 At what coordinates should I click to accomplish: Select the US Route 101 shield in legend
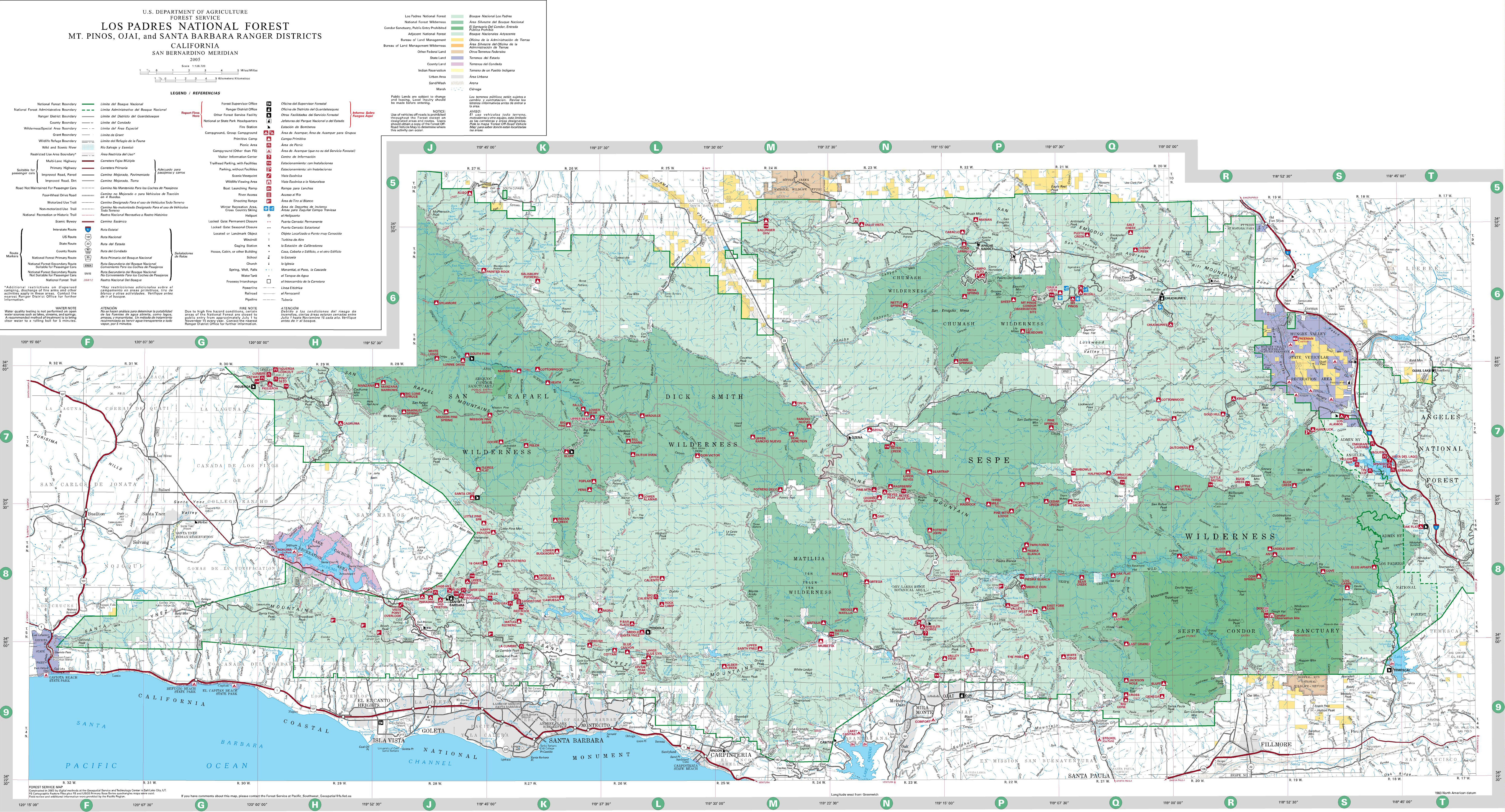[88, 237]
